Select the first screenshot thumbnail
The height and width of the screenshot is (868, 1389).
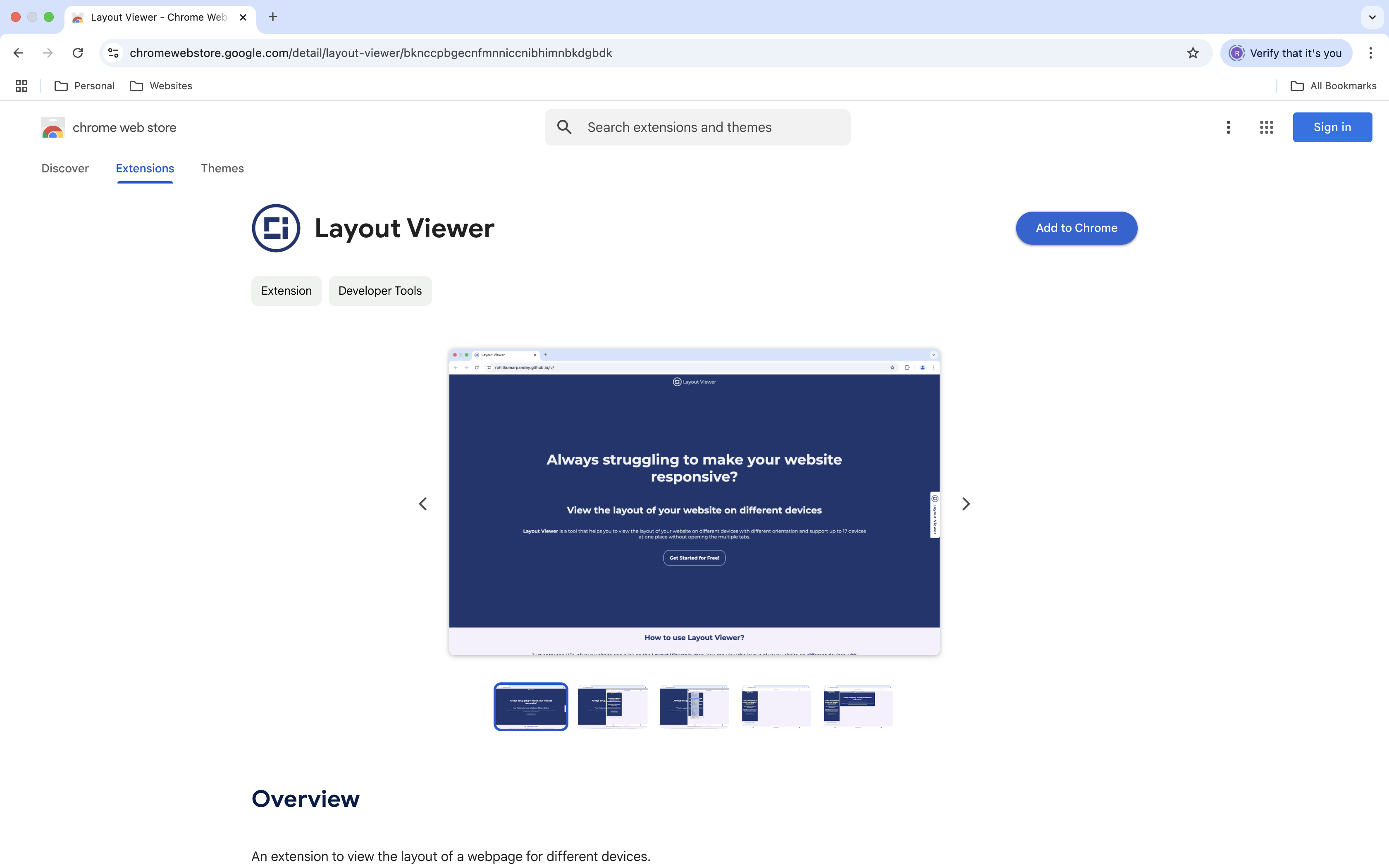tap(531, 706)
